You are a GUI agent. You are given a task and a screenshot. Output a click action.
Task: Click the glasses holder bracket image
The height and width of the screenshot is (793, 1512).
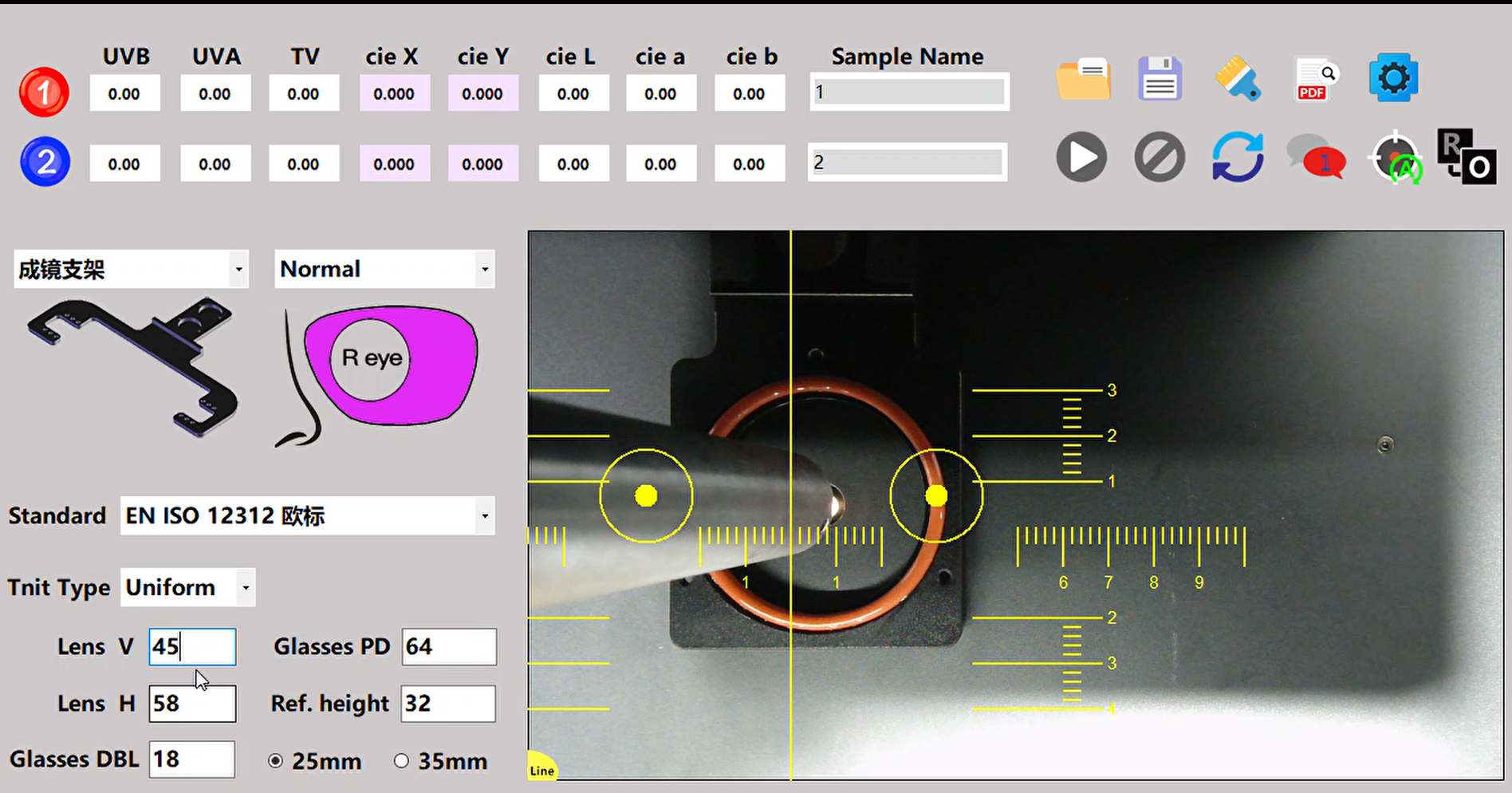click(132, 367)
